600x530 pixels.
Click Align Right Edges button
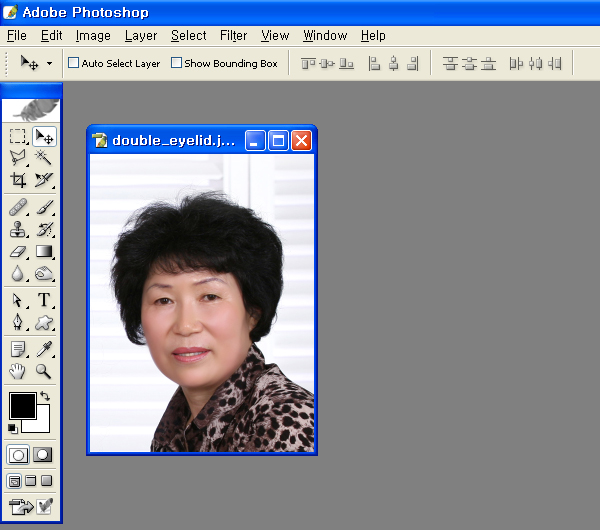412,64
